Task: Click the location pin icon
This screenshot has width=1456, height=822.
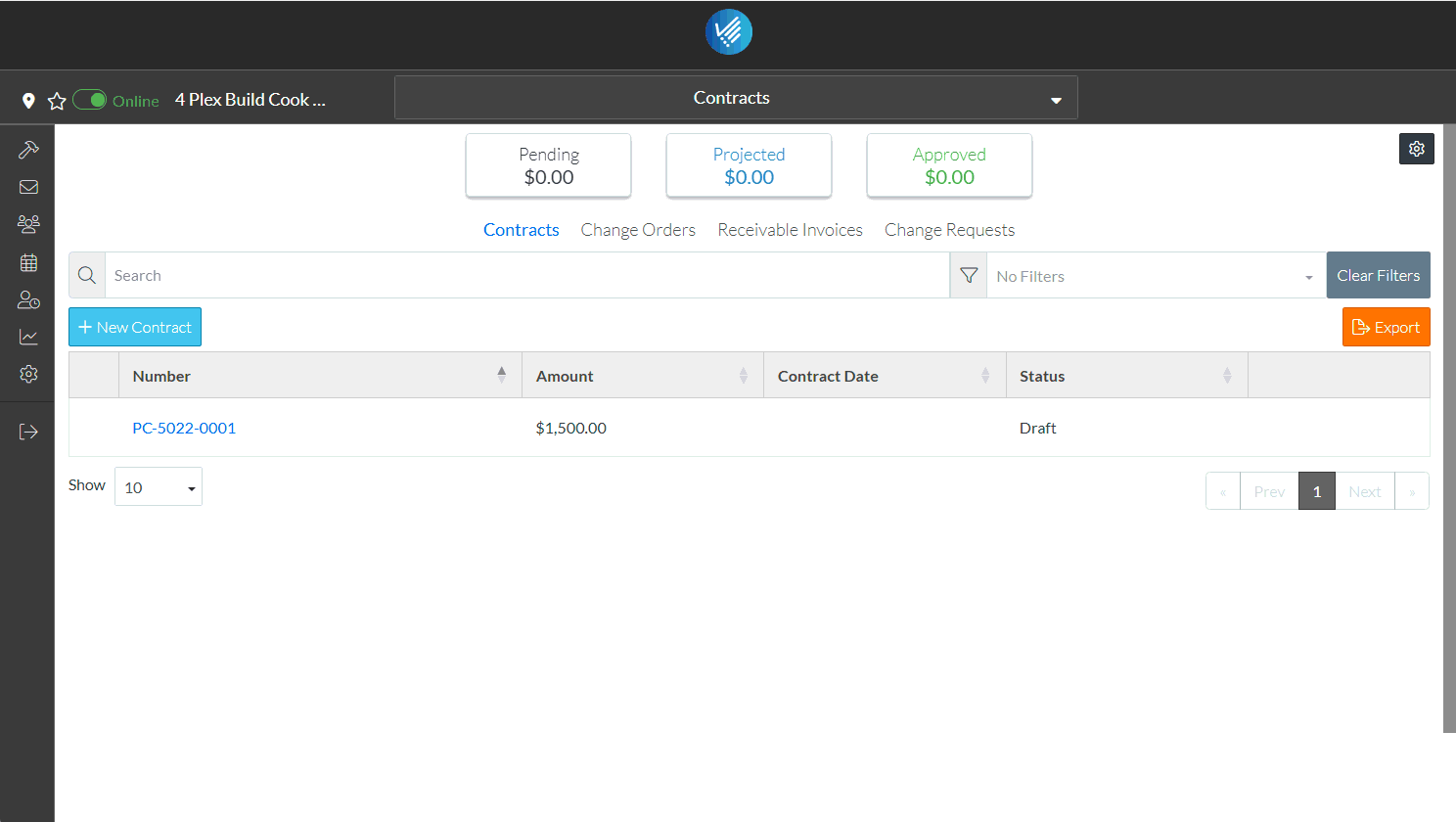Action: pyautogui.click(x=28, y=101)
